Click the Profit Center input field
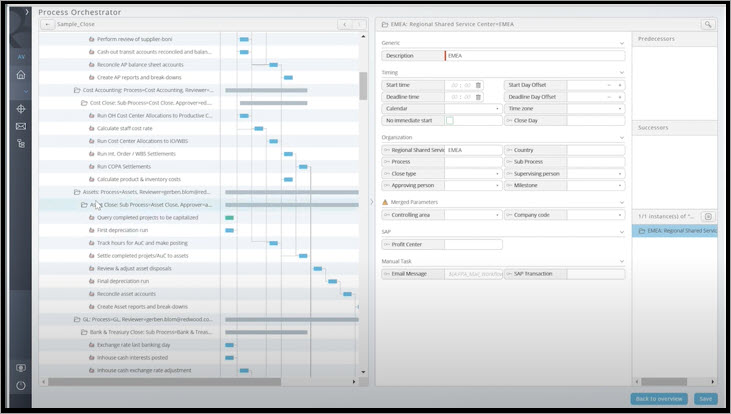The height and width of the screenshot is (414, 731). tap(473, 244)
